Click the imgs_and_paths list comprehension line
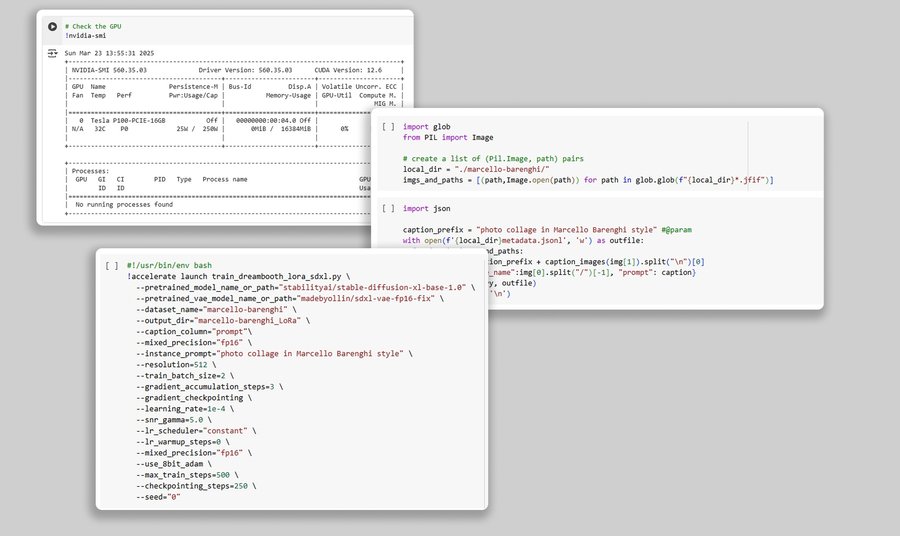The height and width of the screenshot is (536, 900). [588, 180]
